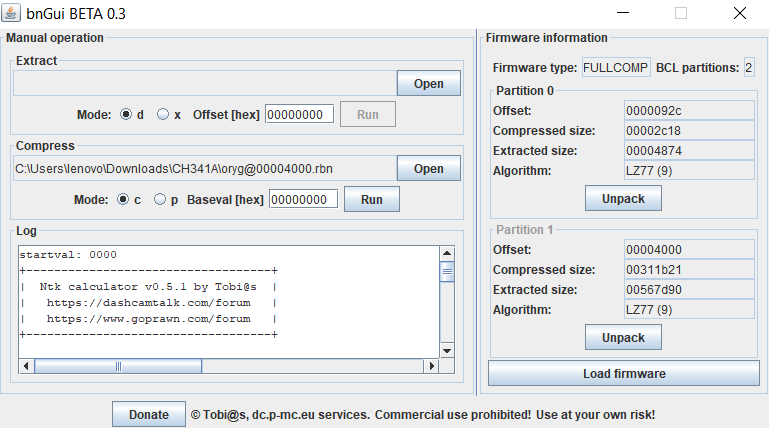Unpack Partition 1
Image resolution: width=769 pixels, height=428 pixels.
coord(622,337)
